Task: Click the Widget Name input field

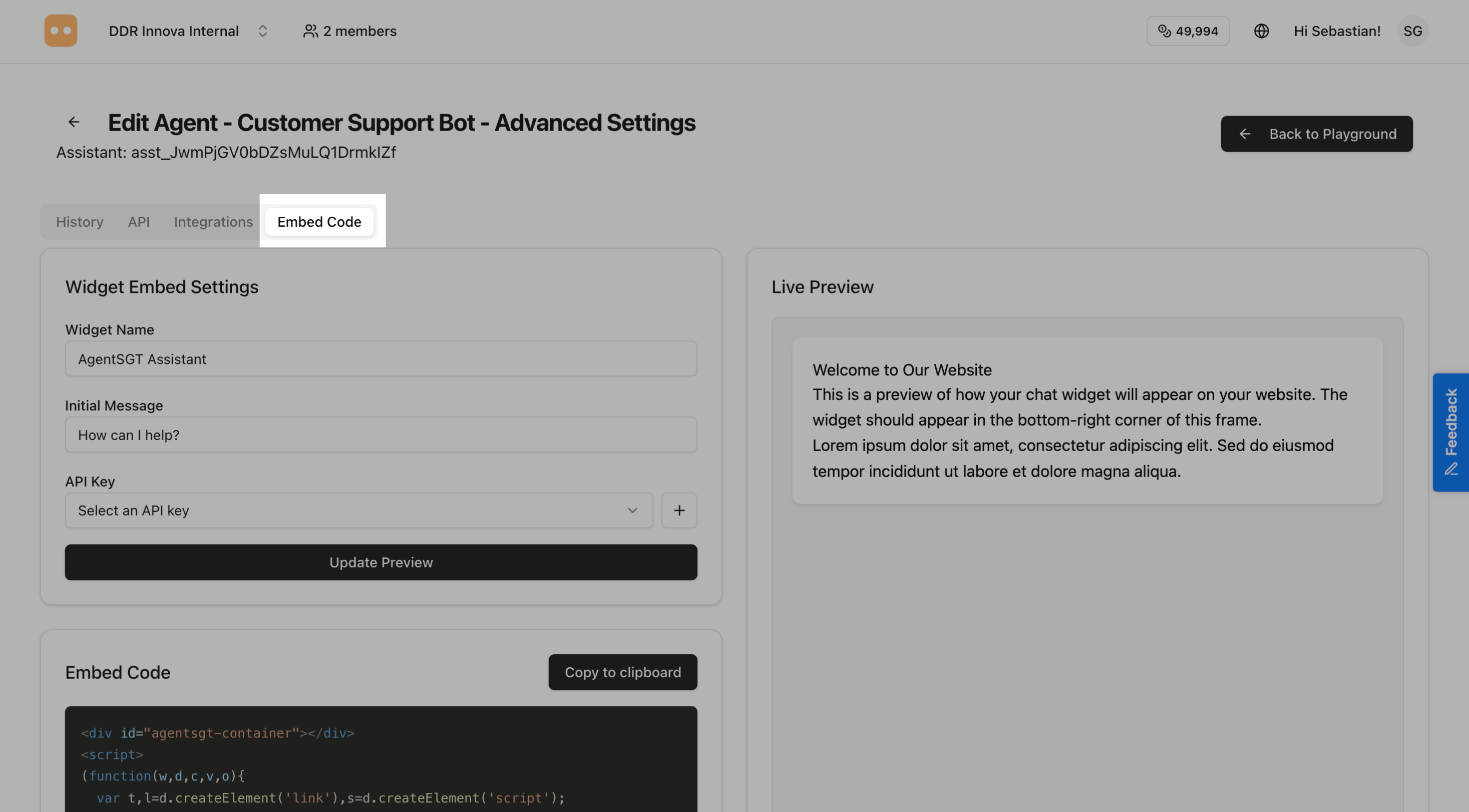Action: coord(381,358)
